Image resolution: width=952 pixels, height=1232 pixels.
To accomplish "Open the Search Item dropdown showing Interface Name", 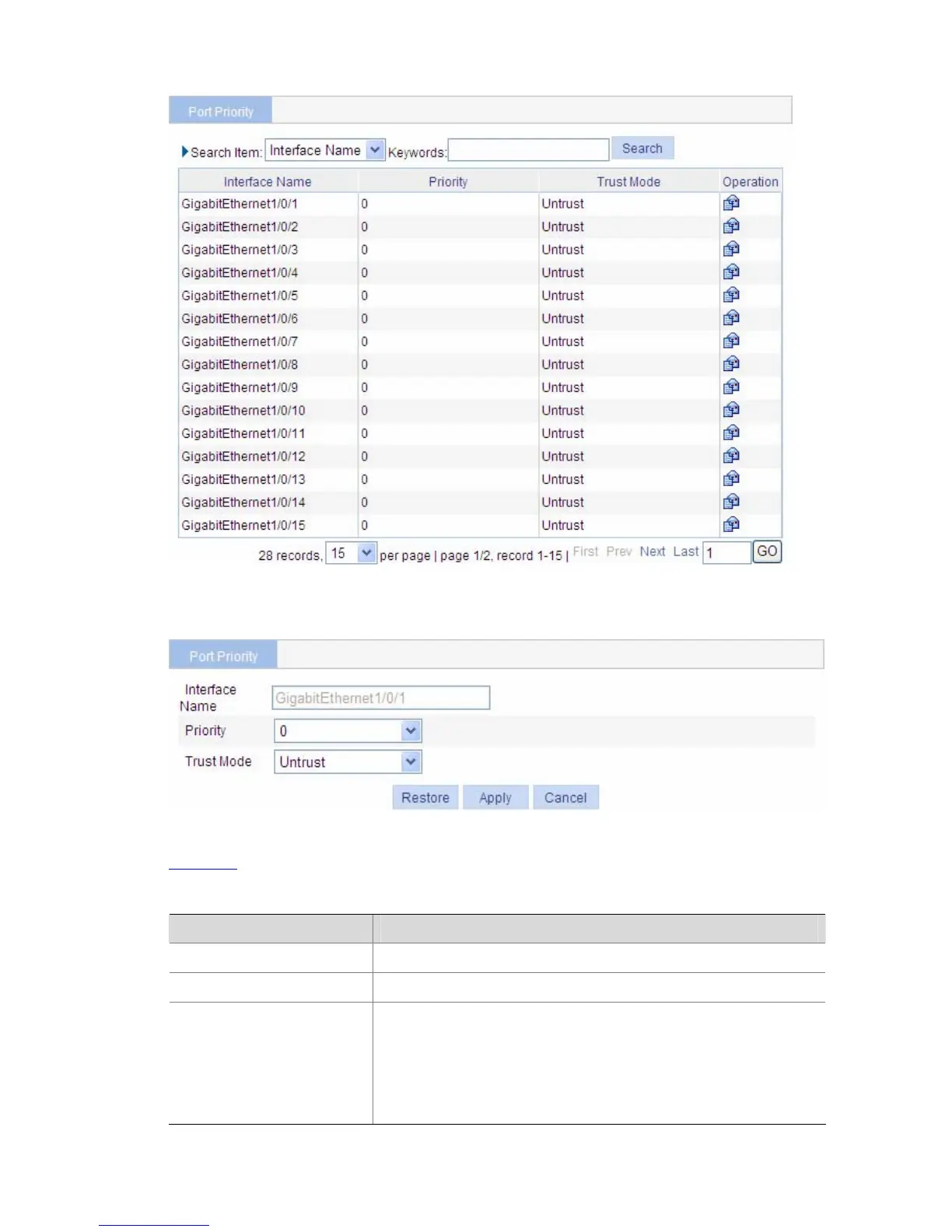I will pyautogui.click(x=325, y=150).
